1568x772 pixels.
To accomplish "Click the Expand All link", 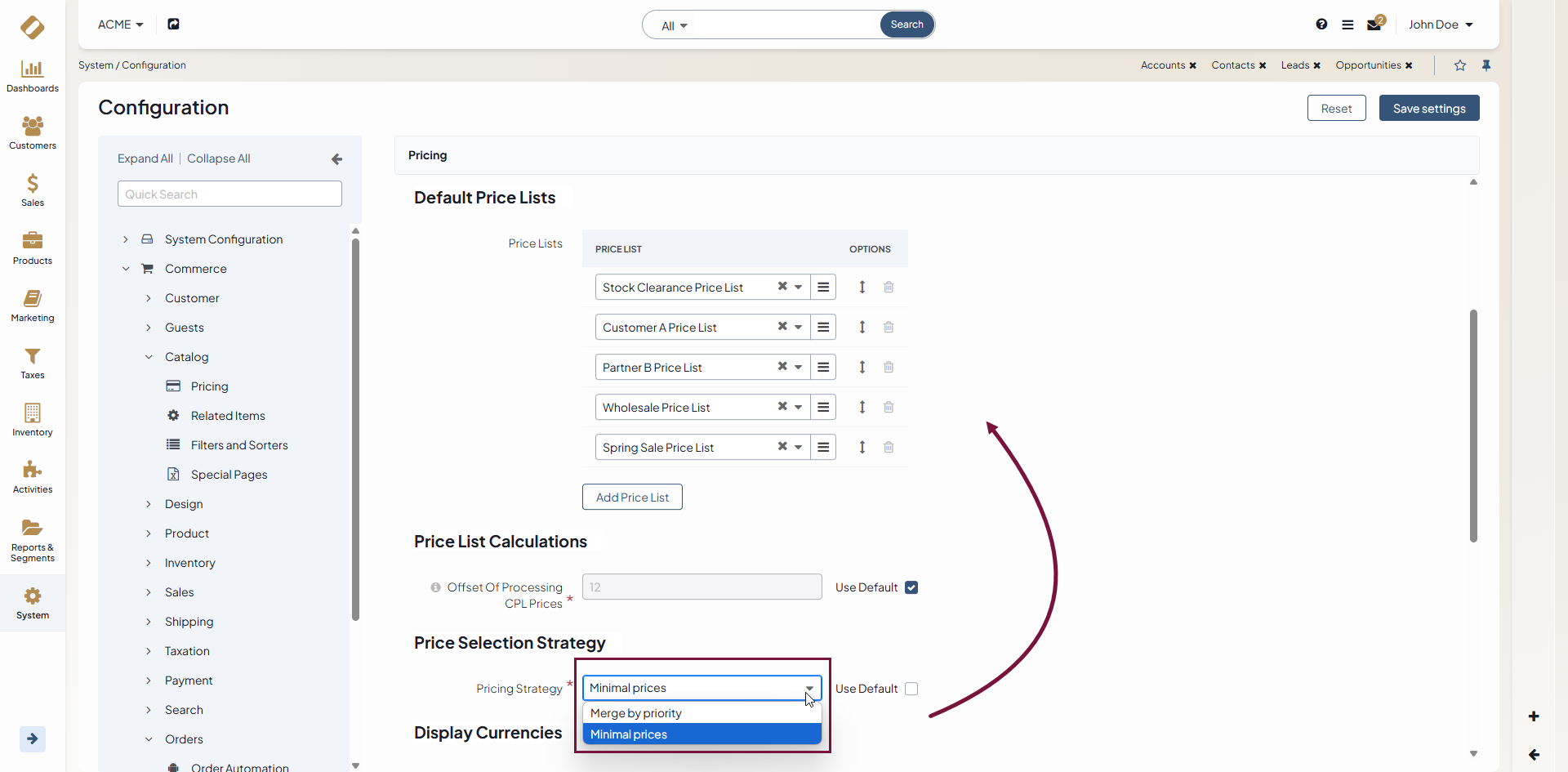I will pyautogui.click(x=145, y=158).
